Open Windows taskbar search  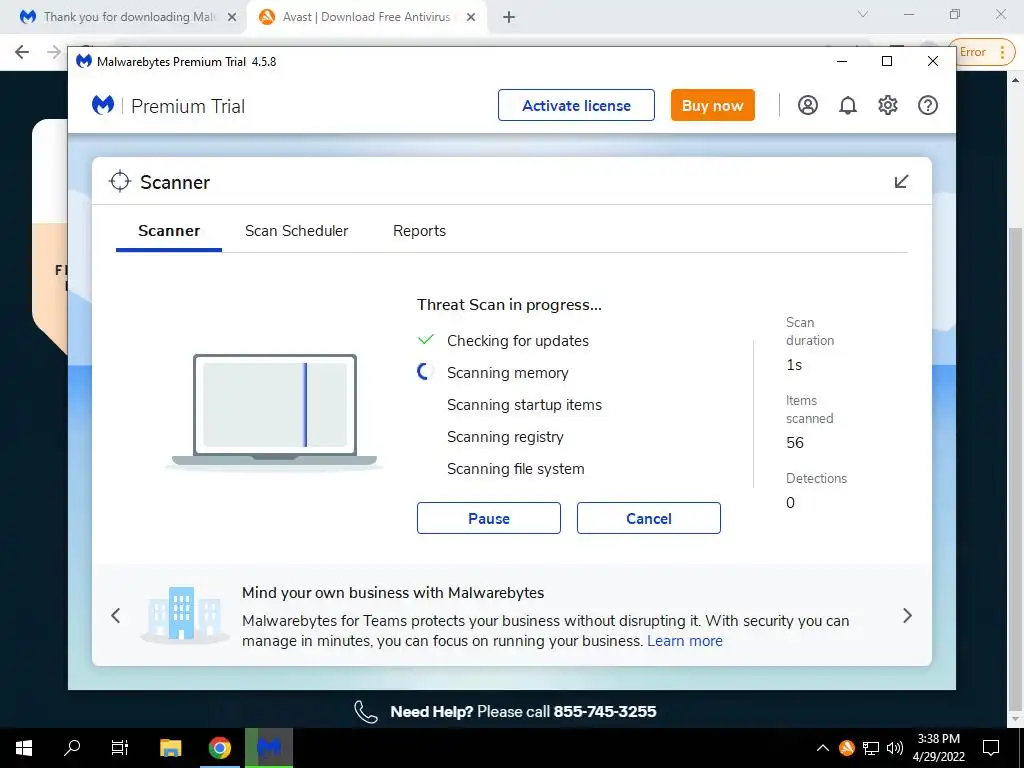(72, 748)
